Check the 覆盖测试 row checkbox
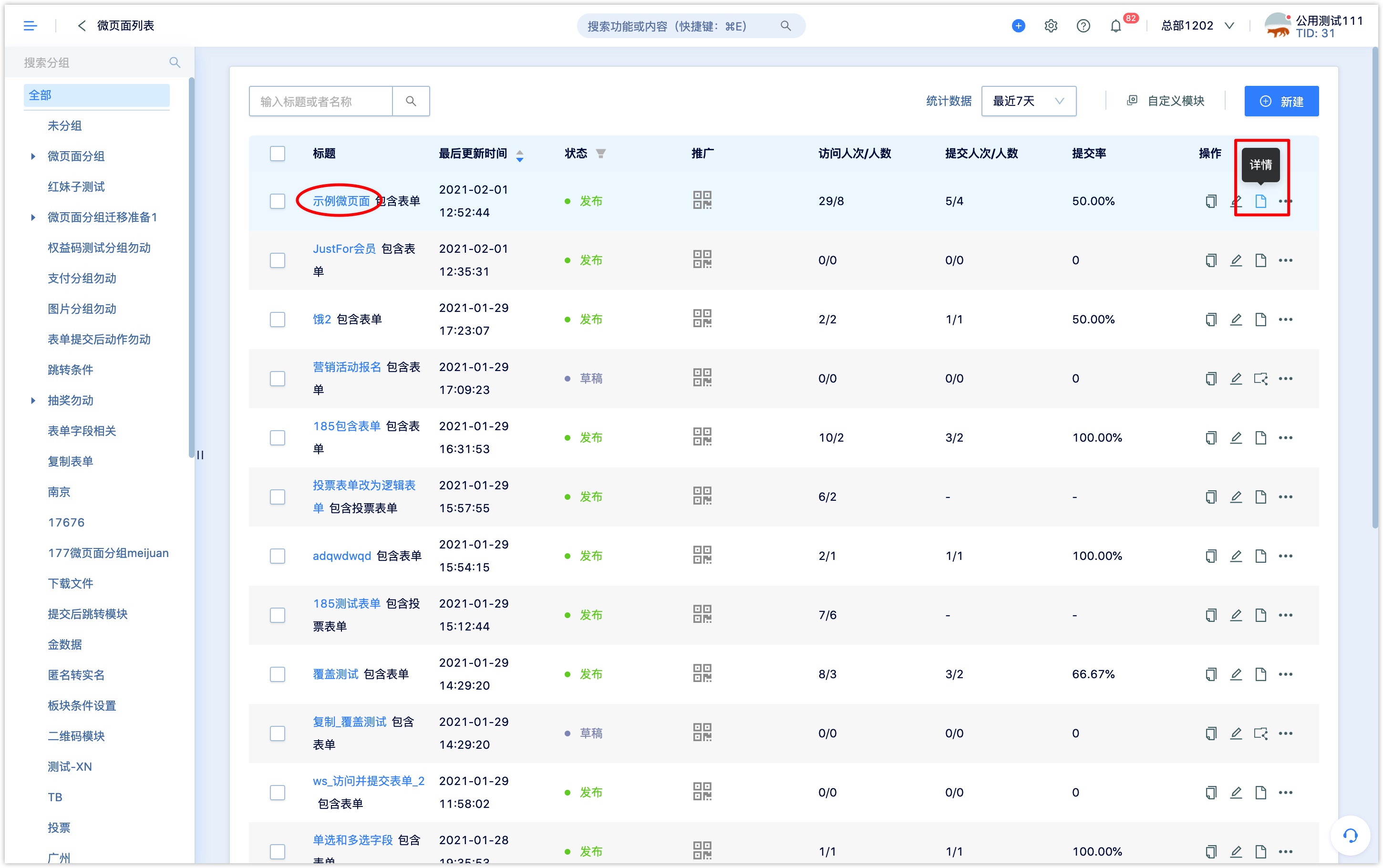This screenshot has height=868, width=1383. [277, 674]
